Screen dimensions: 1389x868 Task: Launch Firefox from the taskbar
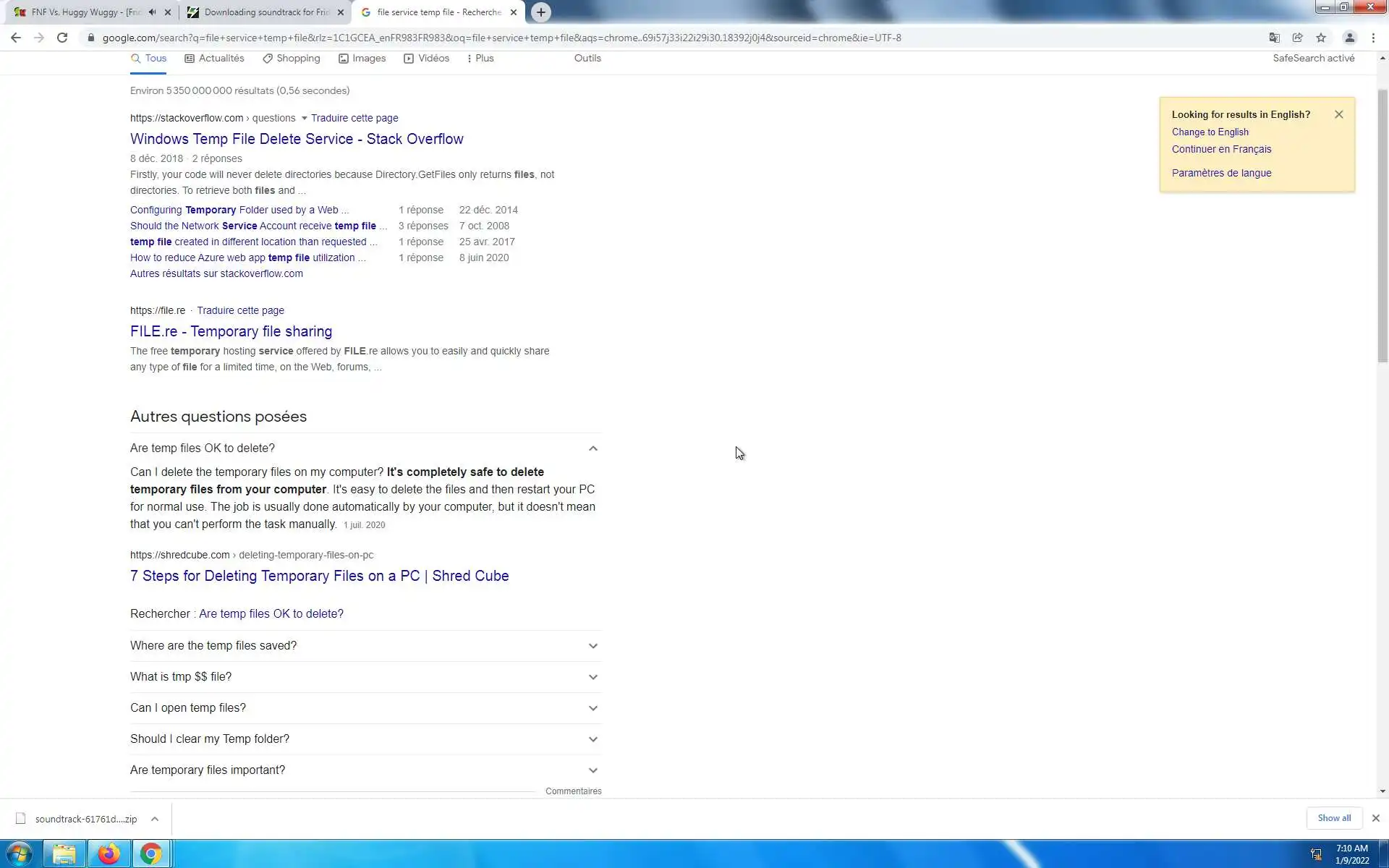109,854
